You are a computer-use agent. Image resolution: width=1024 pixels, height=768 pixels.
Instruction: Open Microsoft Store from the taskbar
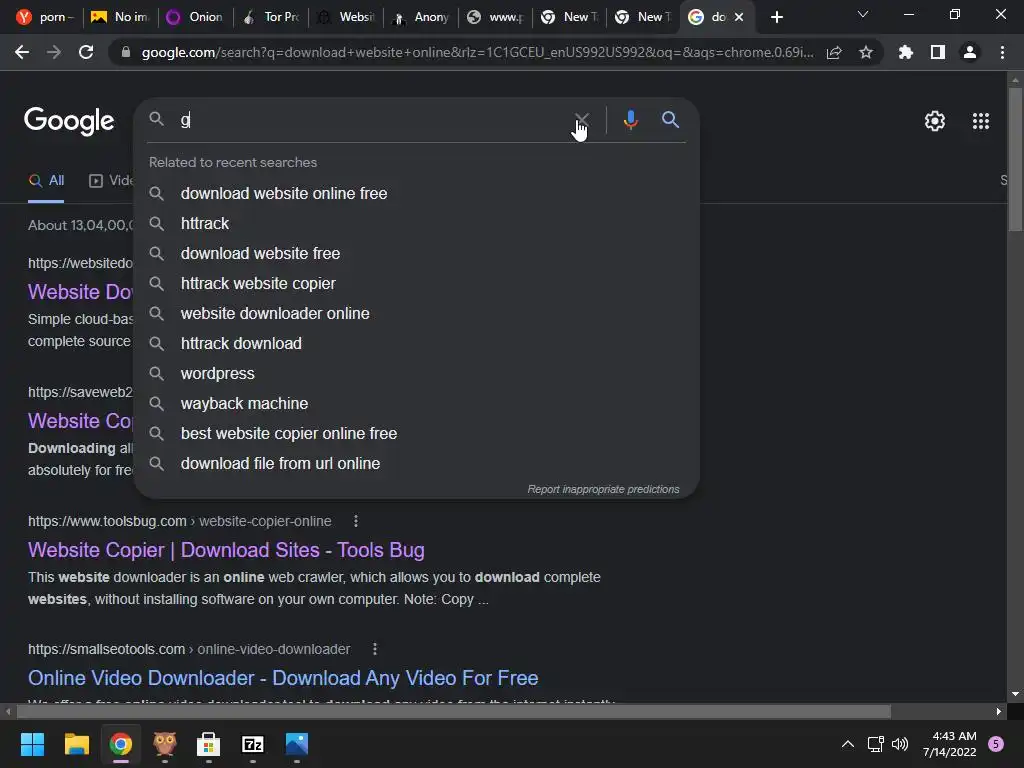[208, 744]
